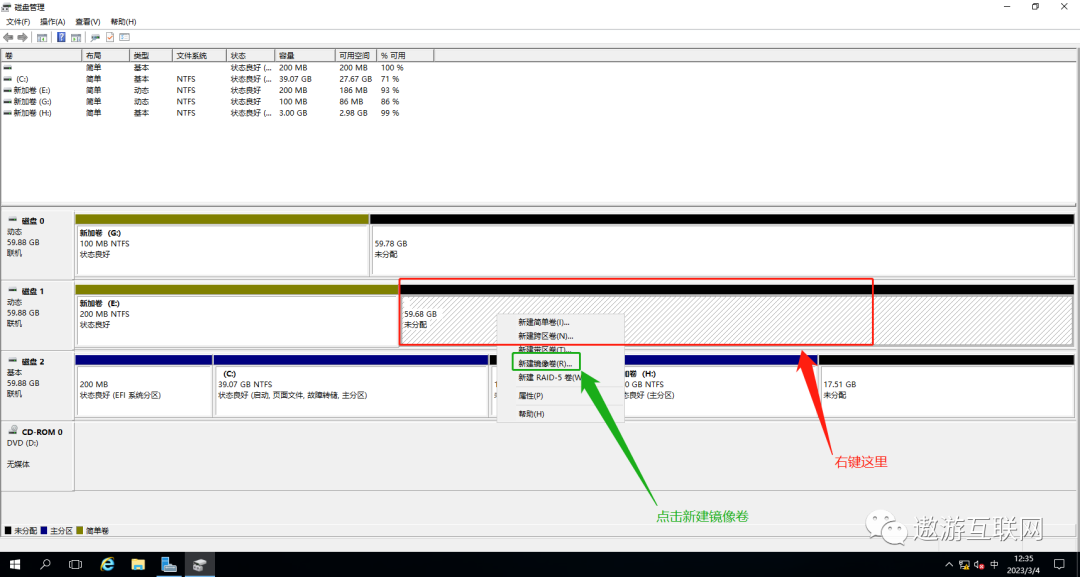
Task: Select the 17.51 GB unallocated space on Disk 2
Action: click(x=947, y=386)
